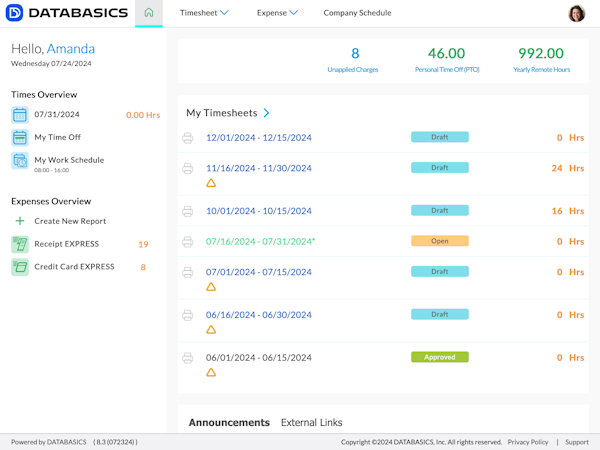Click the 07/31/2024 times overview date
The image size is (600, 450).
(x=57, y=114)
